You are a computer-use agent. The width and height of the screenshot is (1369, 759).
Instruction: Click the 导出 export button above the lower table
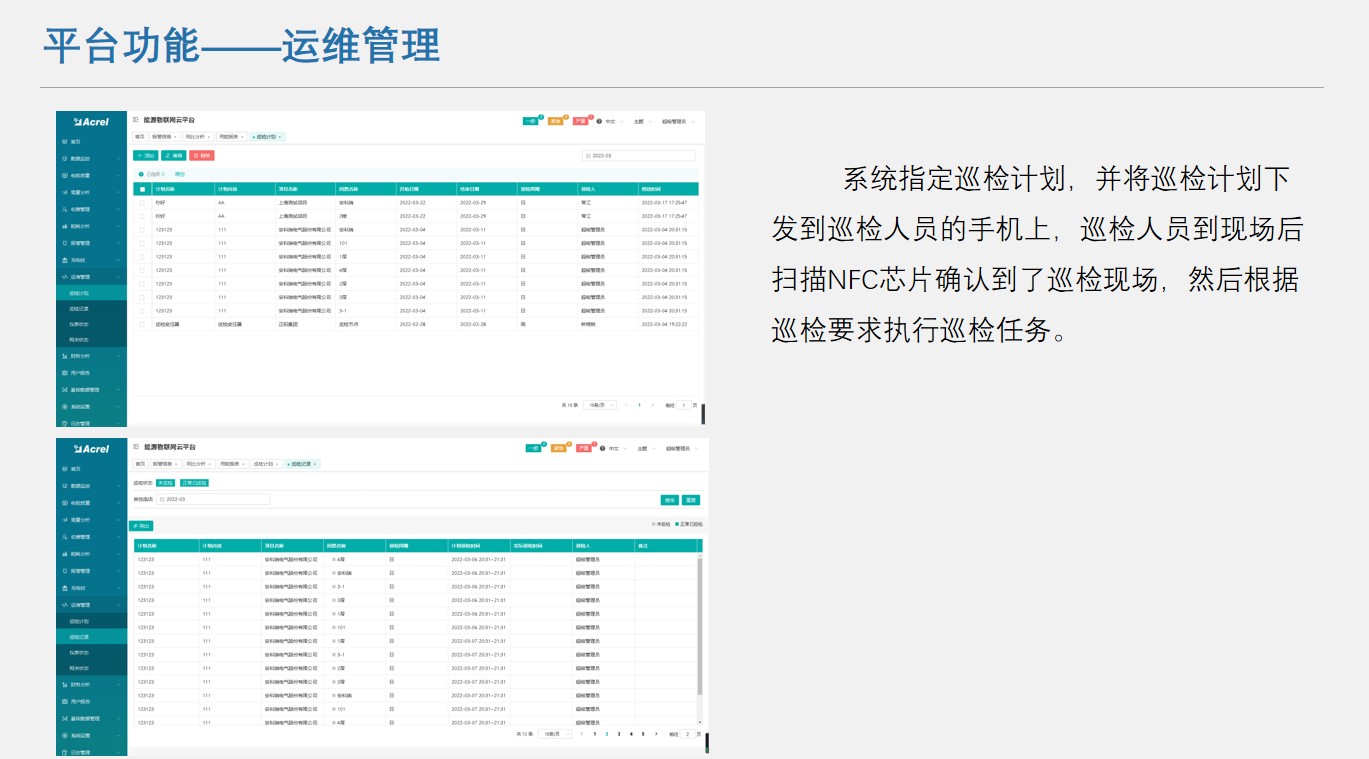pos(141,525)
